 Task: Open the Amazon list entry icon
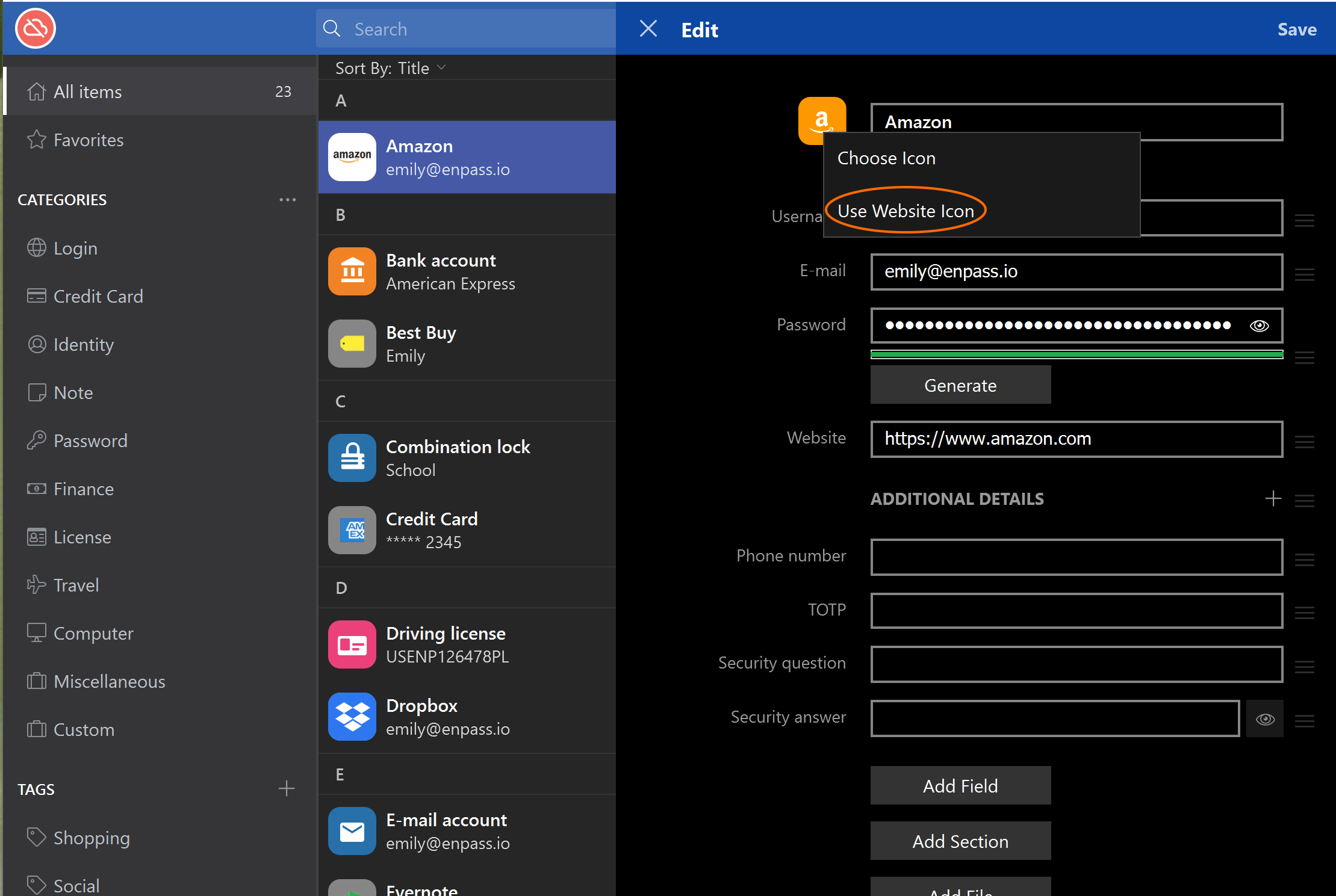352,157
